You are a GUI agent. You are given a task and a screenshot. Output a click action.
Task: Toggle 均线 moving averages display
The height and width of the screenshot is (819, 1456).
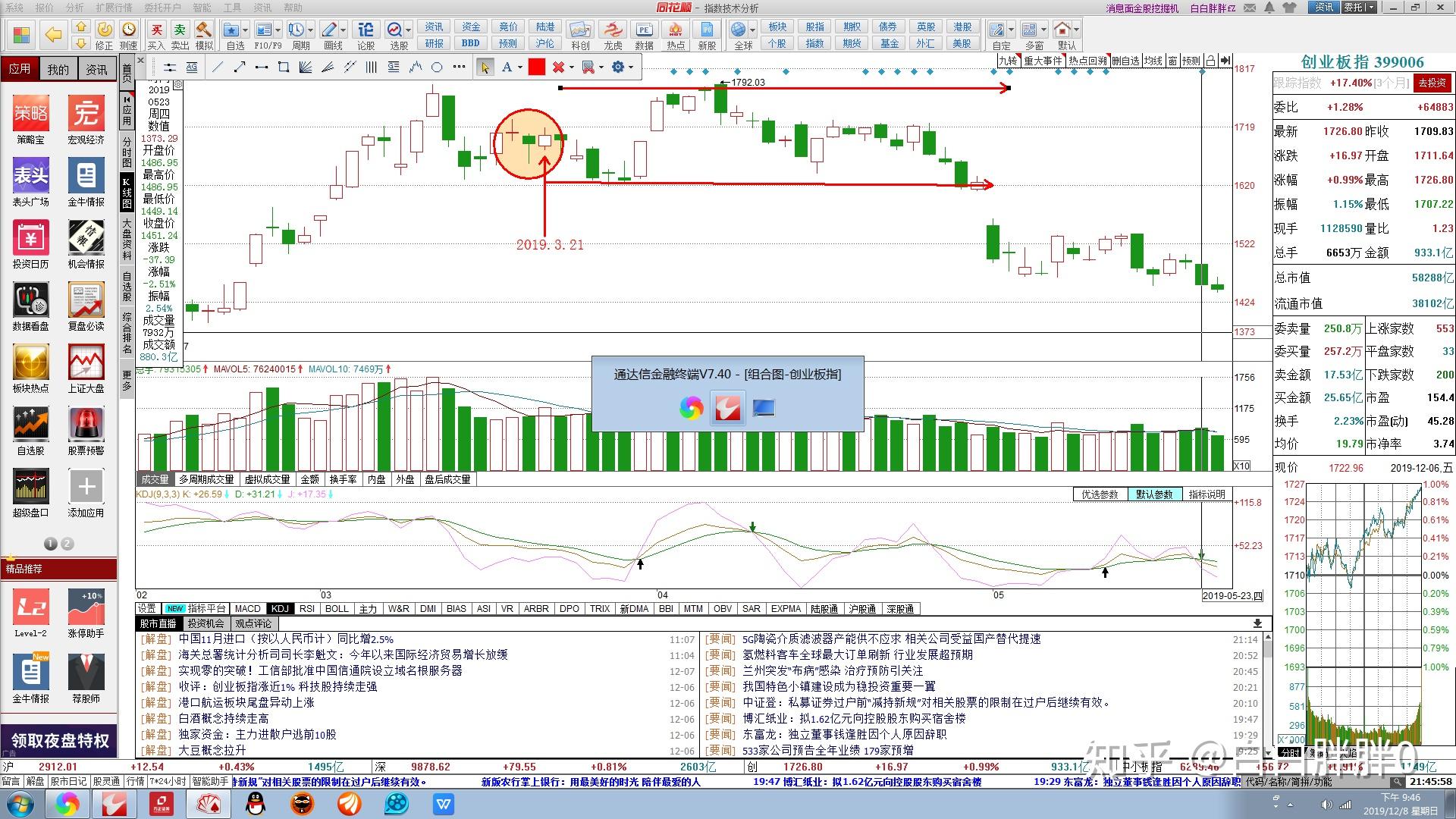tap(1153, 61)
